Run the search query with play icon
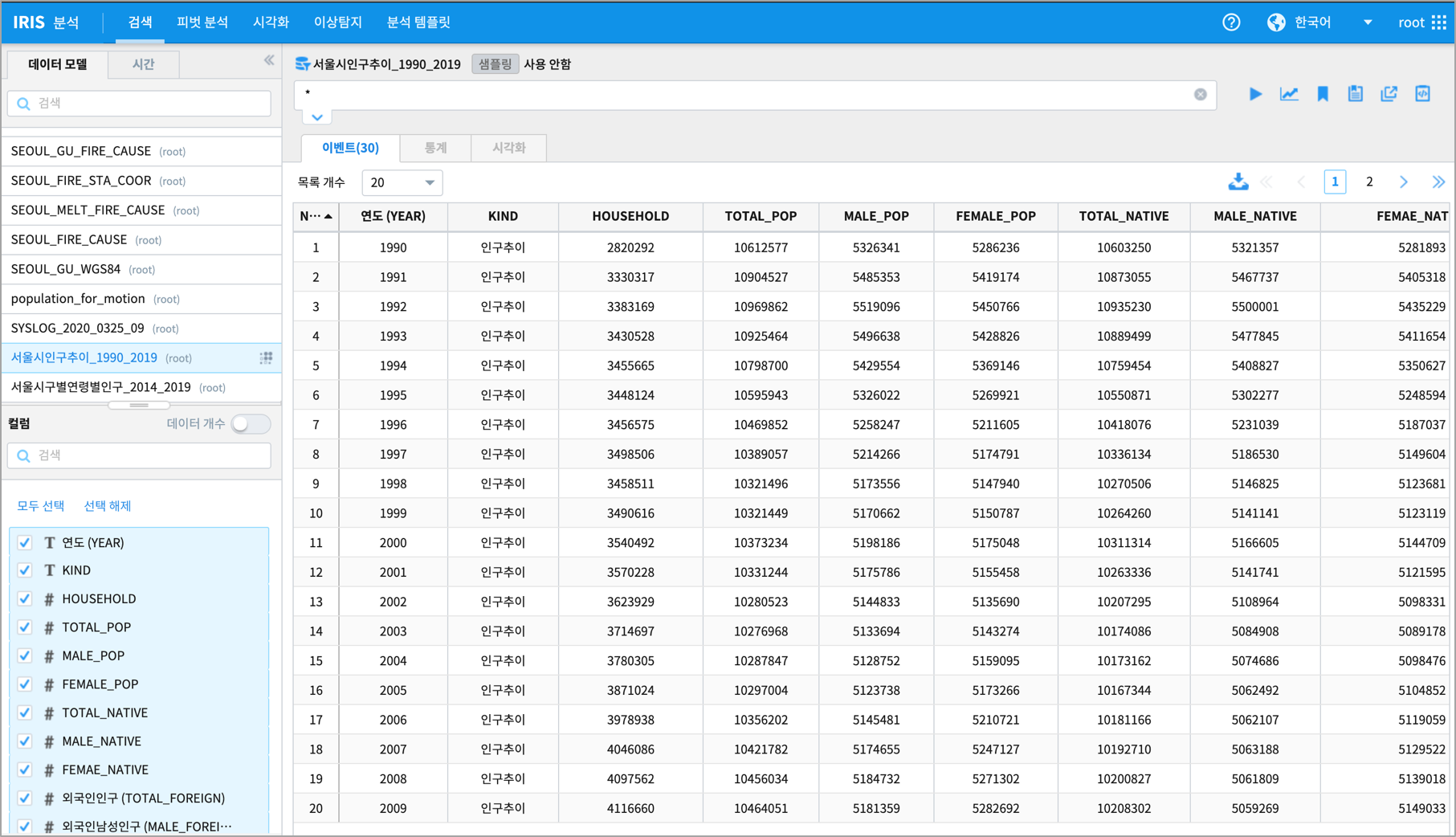The width and height of the screenshot is (1456, 837). pos(1255,94)
